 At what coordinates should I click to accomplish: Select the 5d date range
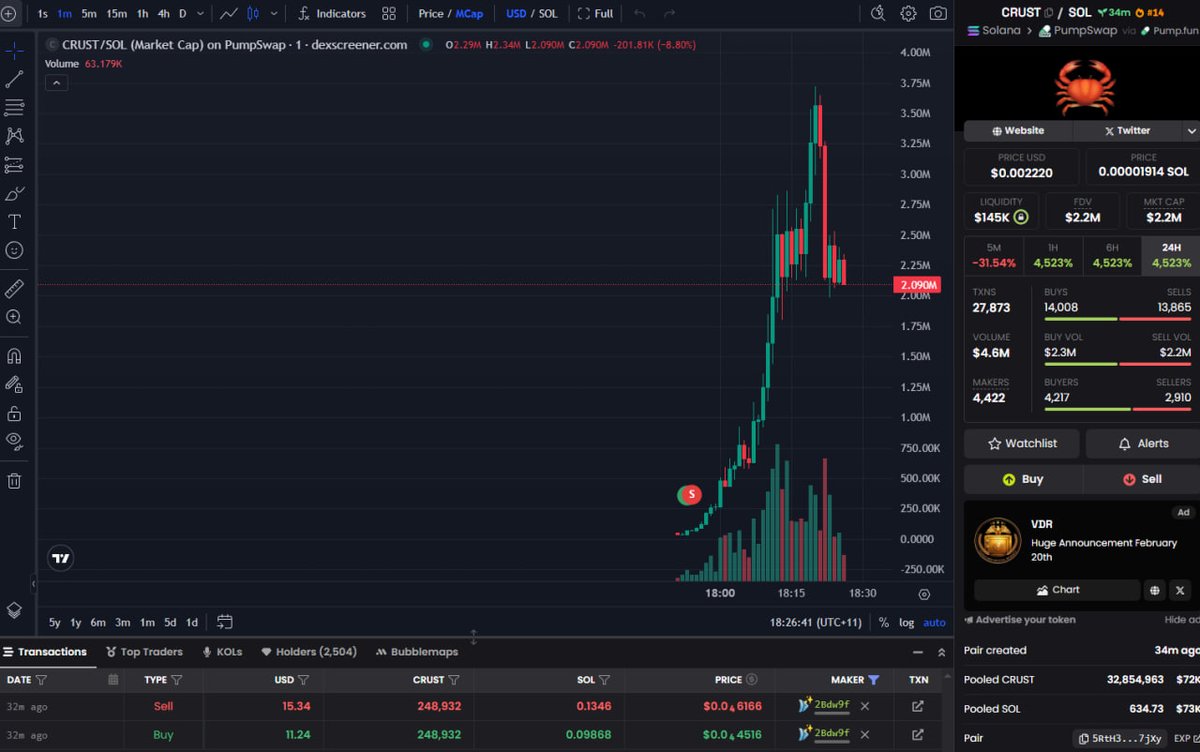point(170,622)
